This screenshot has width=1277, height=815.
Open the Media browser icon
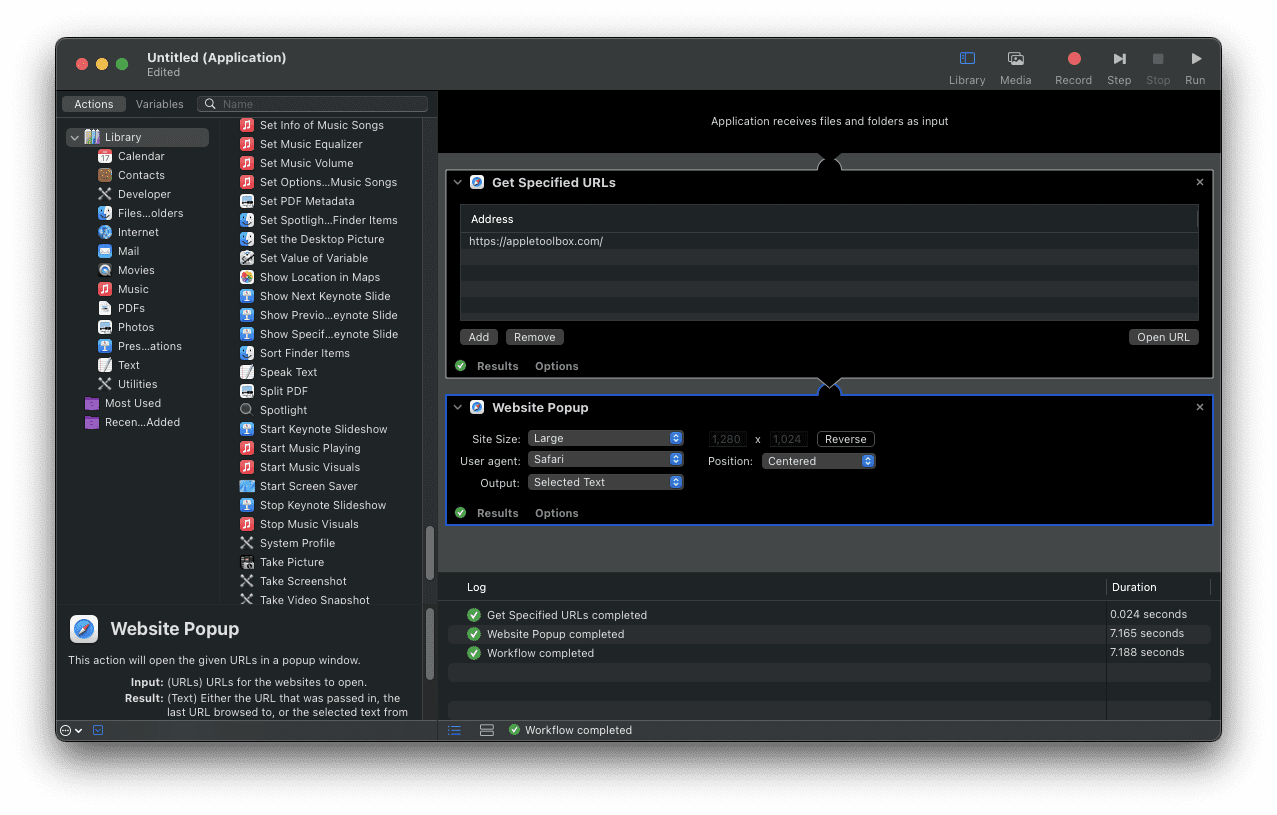(x=1015, y=59)
